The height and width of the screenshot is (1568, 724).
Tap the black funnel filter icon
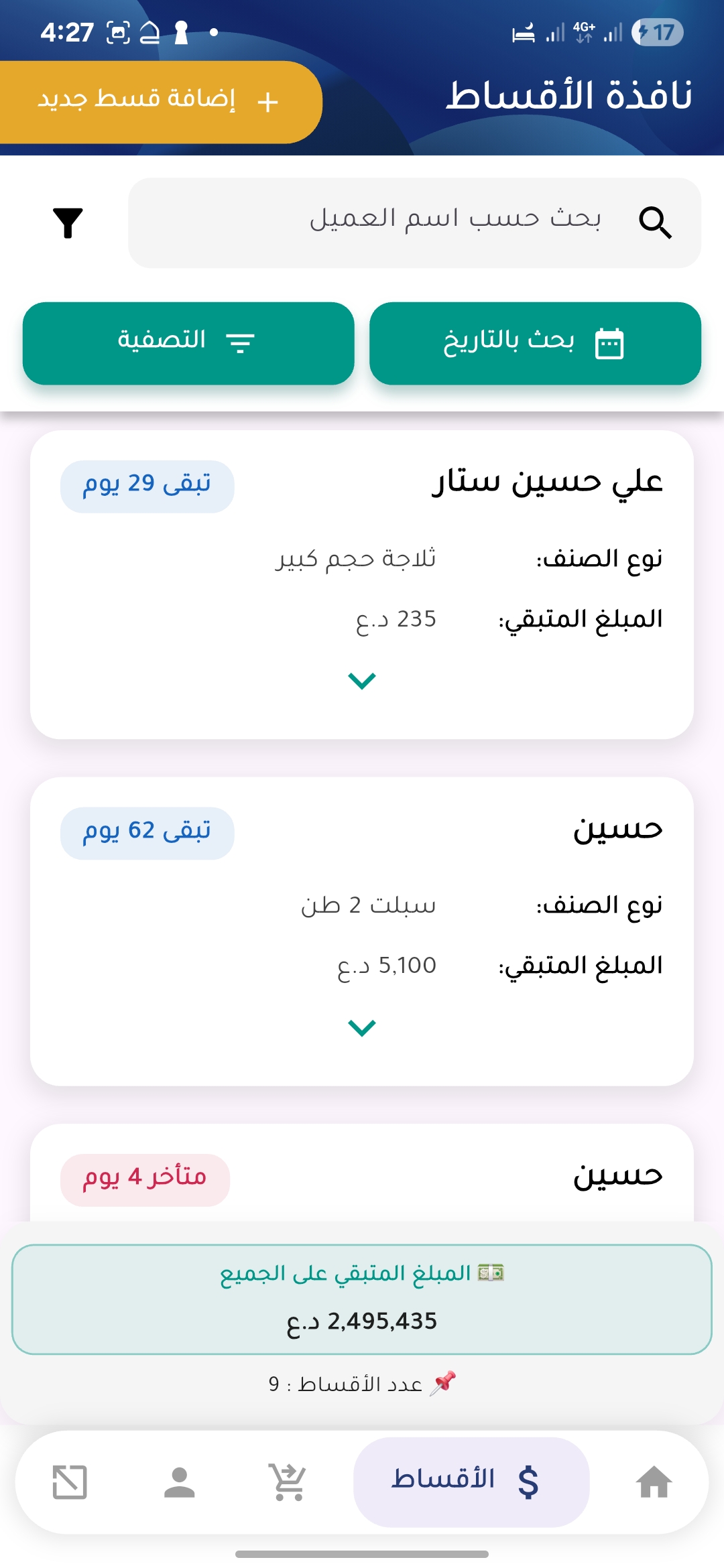pyautogui.click(x=68, y=223)
